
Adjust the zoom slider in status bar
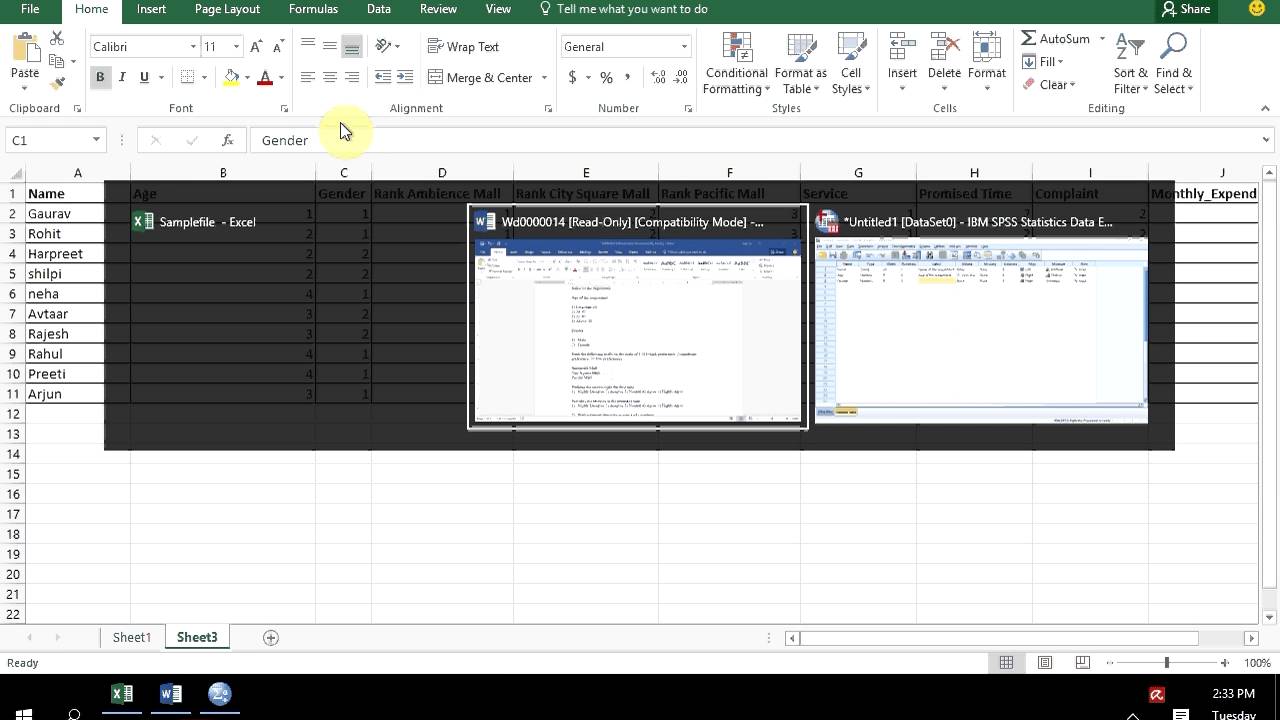[x=1166, y=663]
